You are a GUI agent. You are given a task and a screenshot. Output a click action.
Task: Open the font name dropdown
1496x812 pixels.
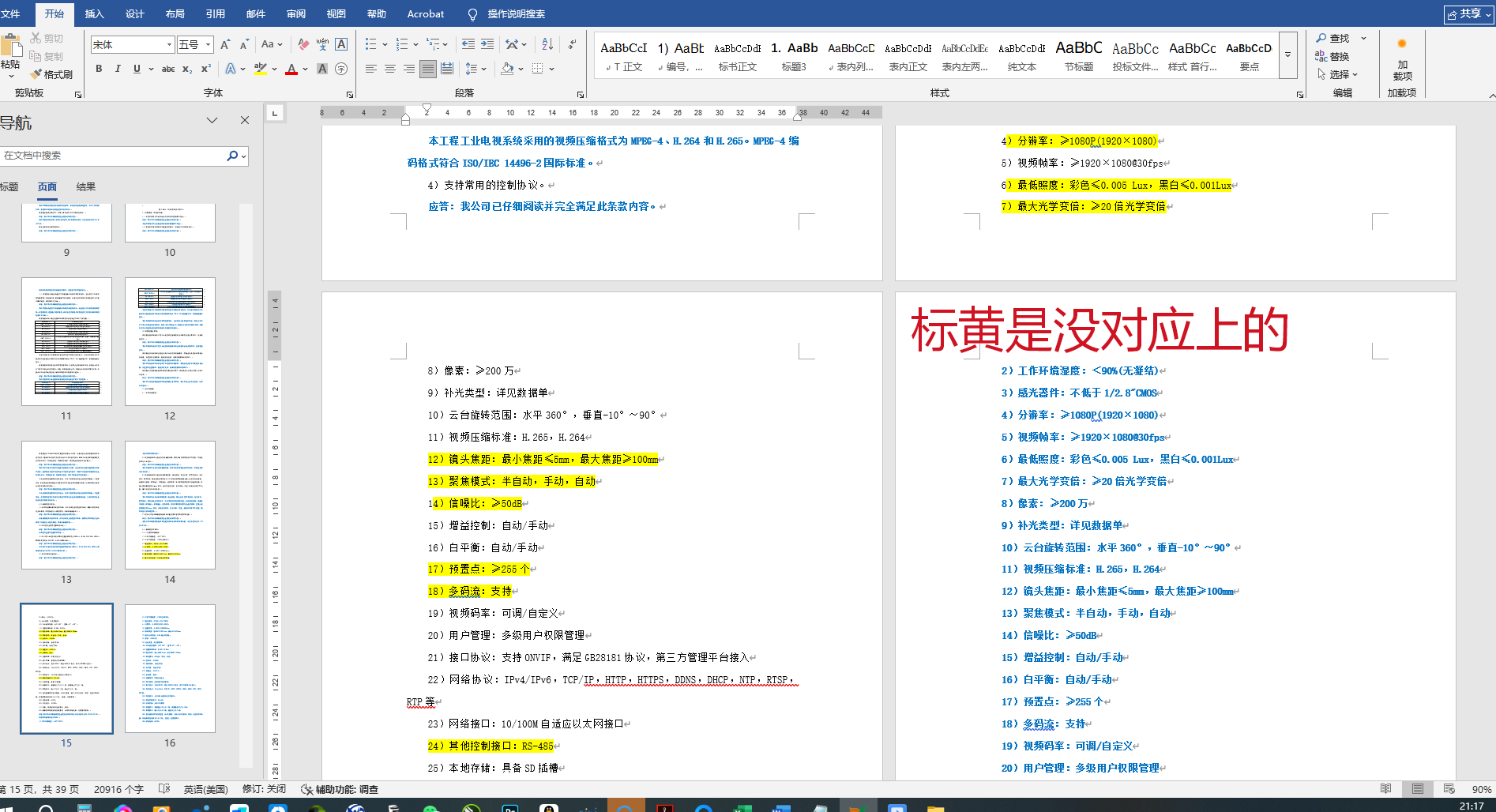coord(169,45)
